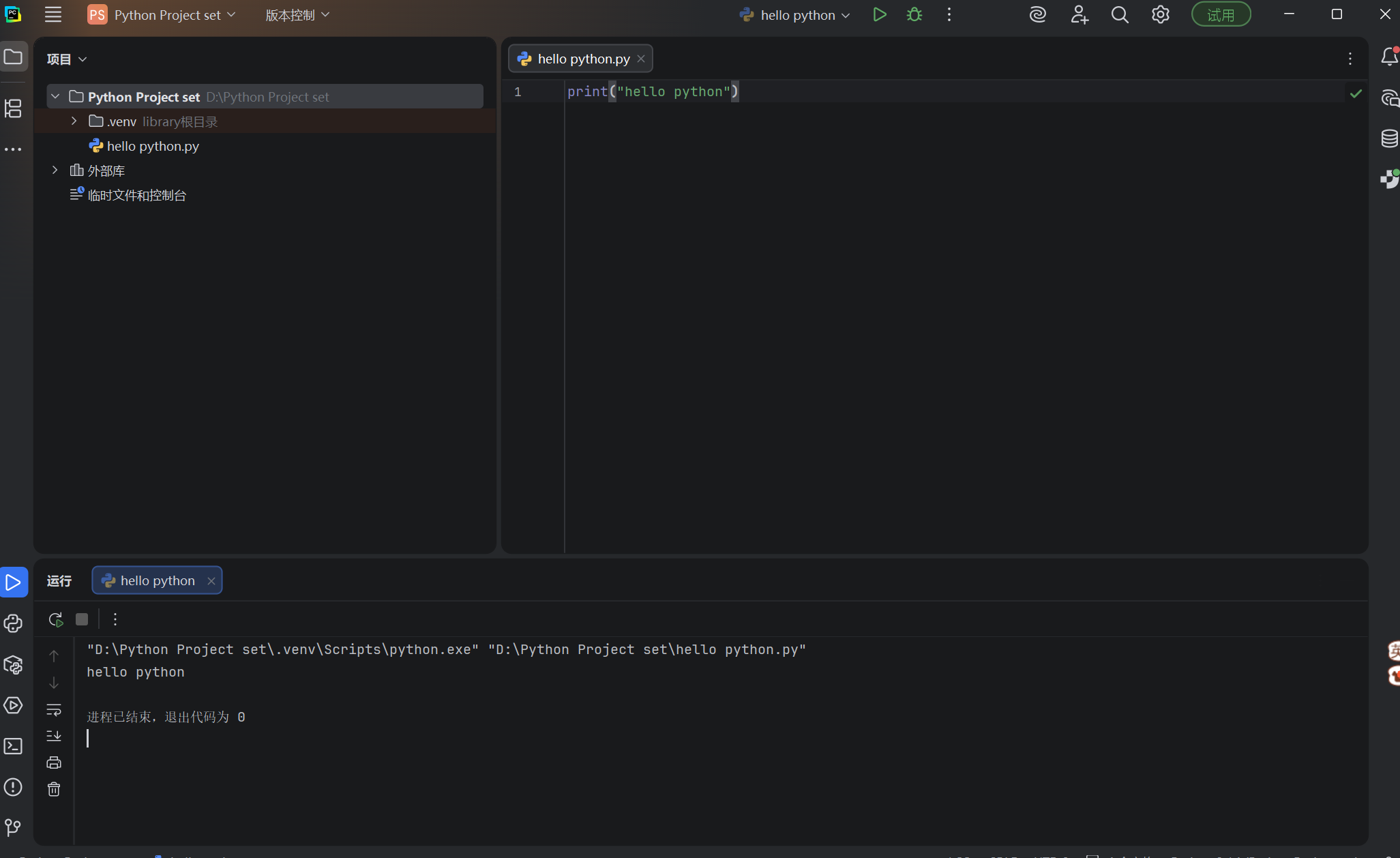Click the 试用 trial button
The height and width of the screenshot is (858, 1400).
click(x=1220, y=14)
